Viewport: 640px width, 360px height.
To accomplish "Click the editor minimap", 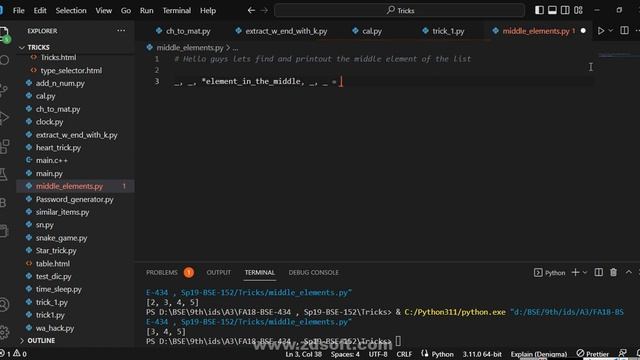I will pos(616,55).
